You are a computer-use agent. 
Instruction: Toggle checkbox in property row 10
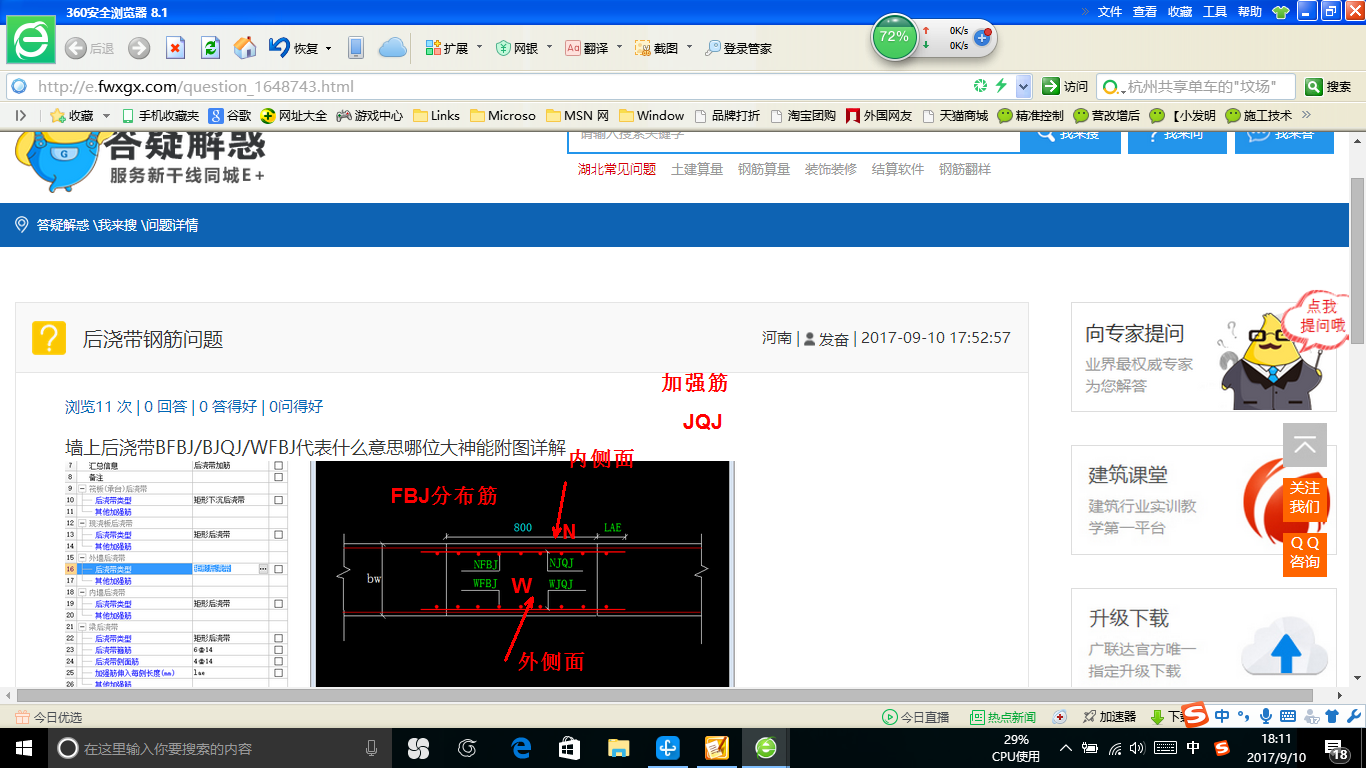(x=278, y=500)
